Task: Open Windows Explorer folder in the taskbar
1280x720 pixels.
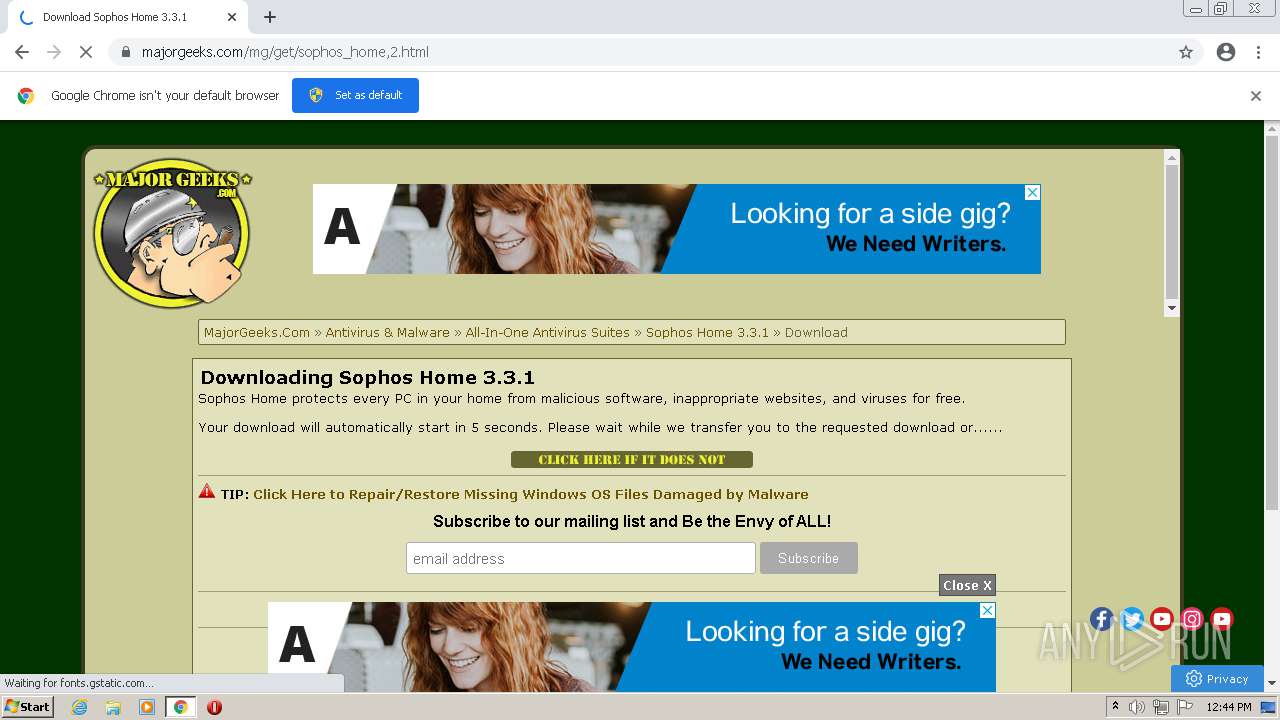Action: click(113, 707)
